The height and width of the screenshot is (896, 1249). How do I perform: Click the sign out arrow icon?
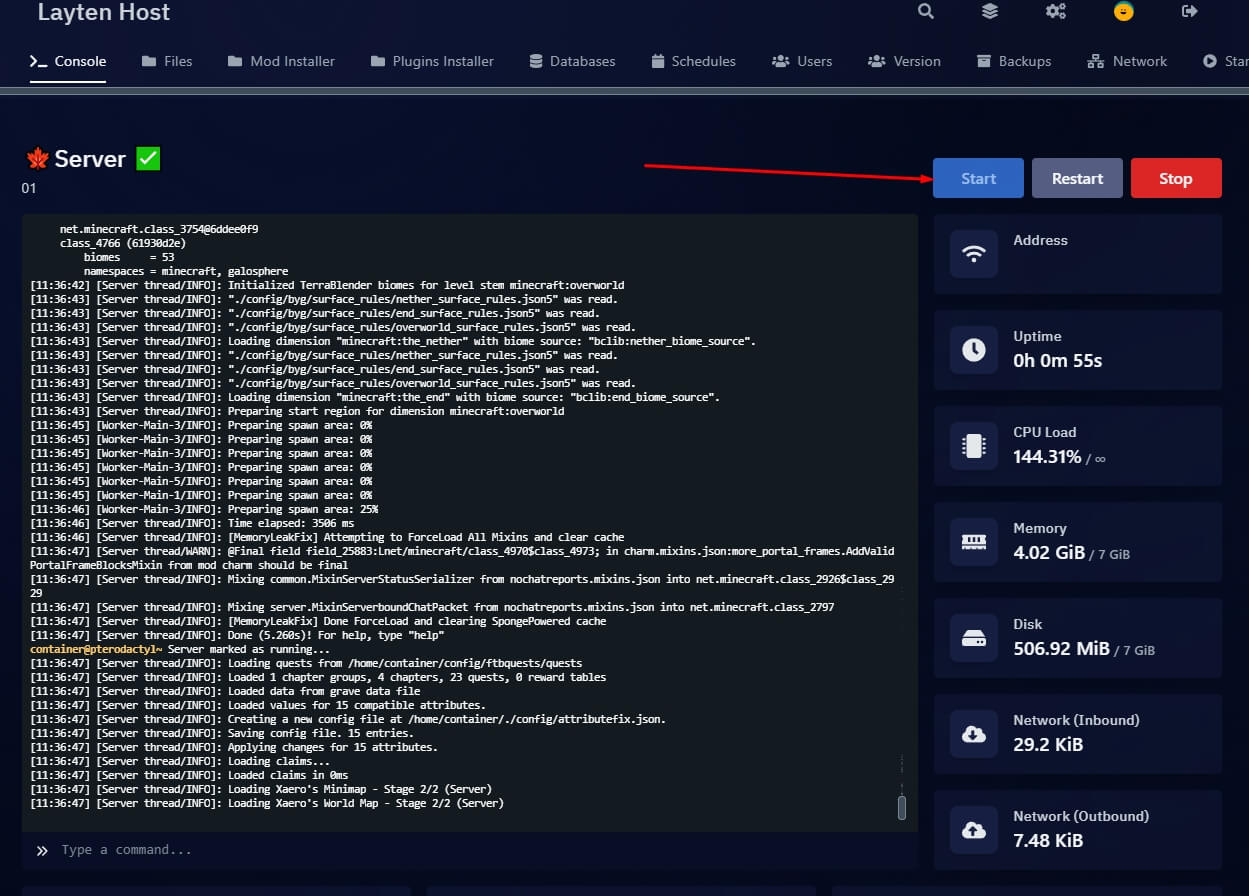point(1189,11)
